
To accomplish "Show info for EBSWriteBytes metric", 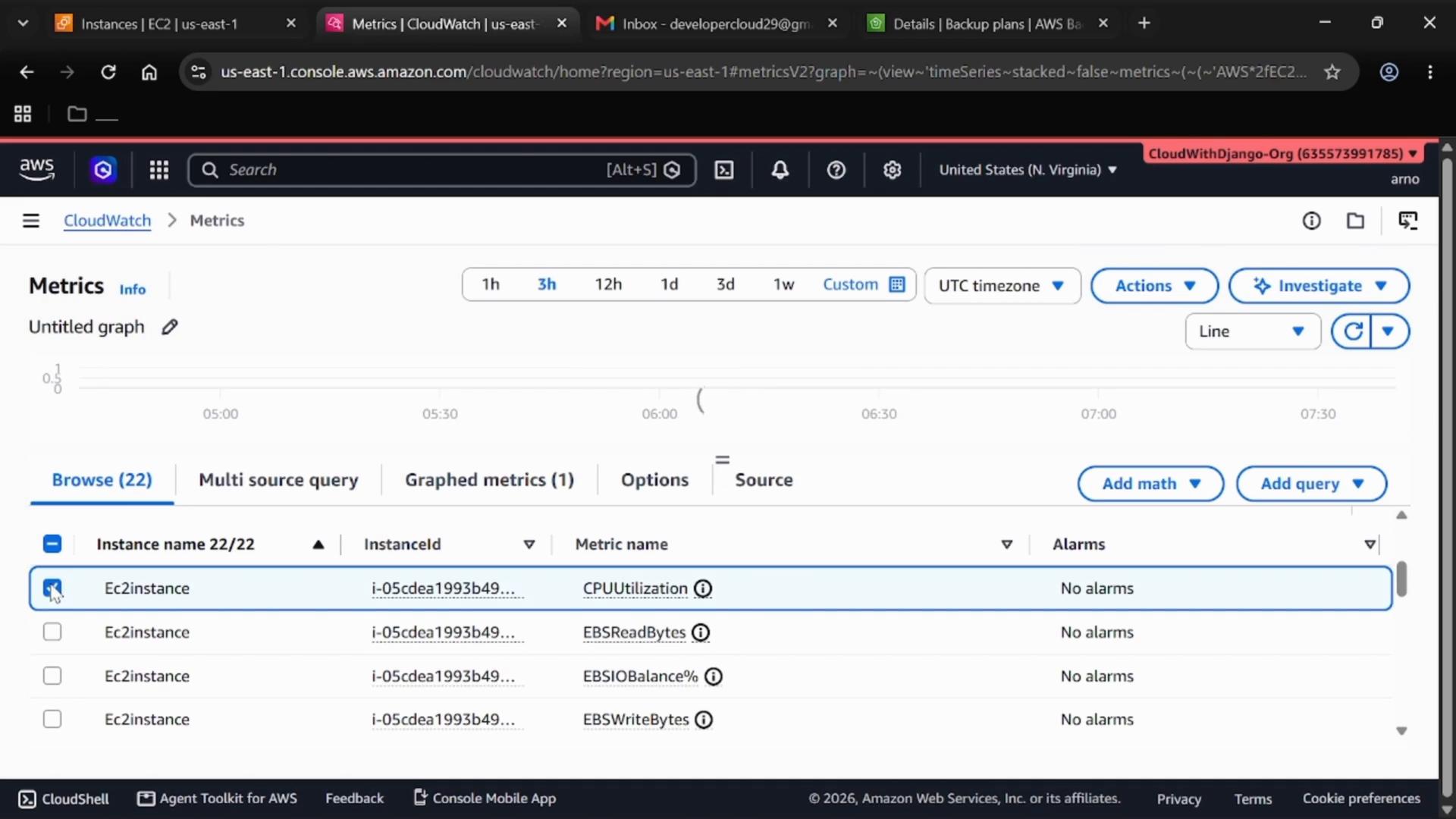I will click(704, 720).
